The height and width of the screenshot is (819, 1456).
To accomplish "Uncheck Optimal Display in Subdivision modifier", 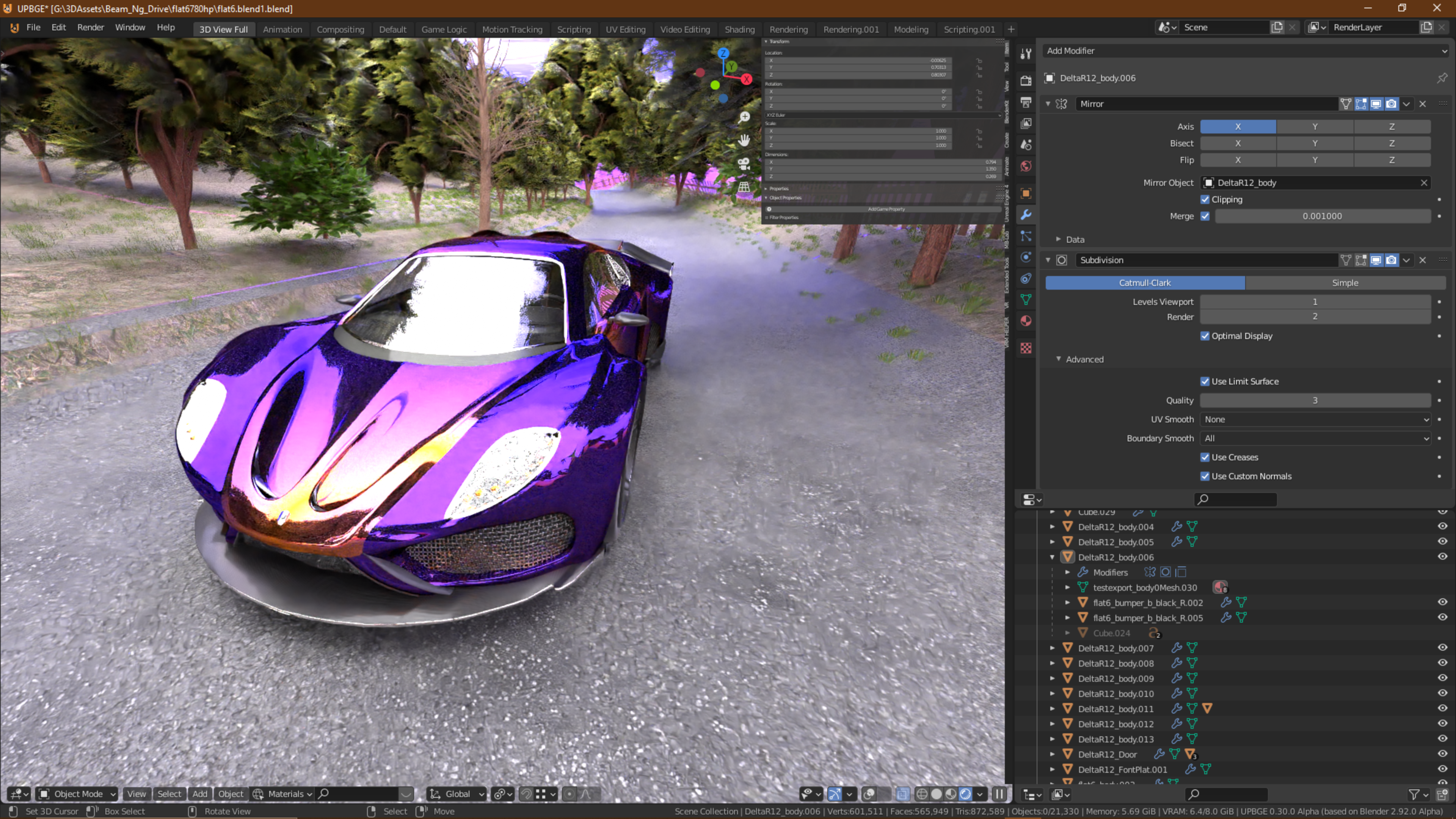I will coord(1205,336).
